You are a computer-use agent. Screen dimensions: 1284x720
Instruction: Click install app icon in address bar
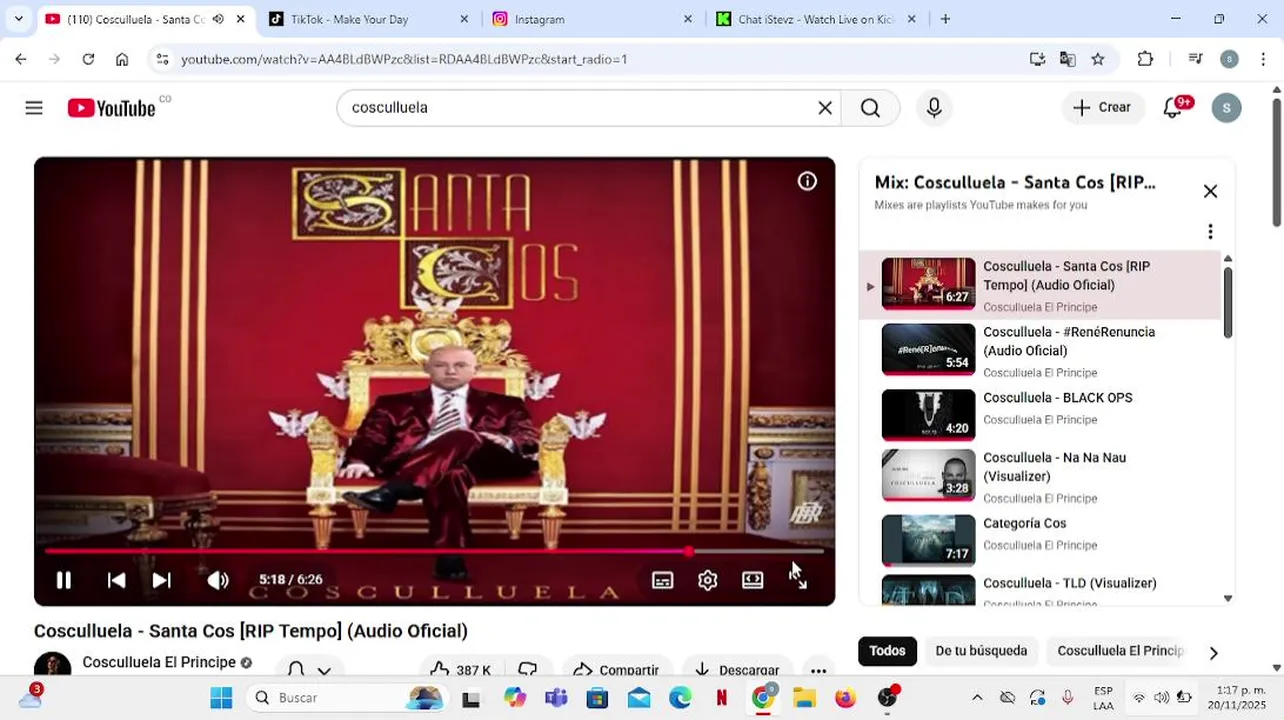pyautogui.click(x=1038, y=59)
